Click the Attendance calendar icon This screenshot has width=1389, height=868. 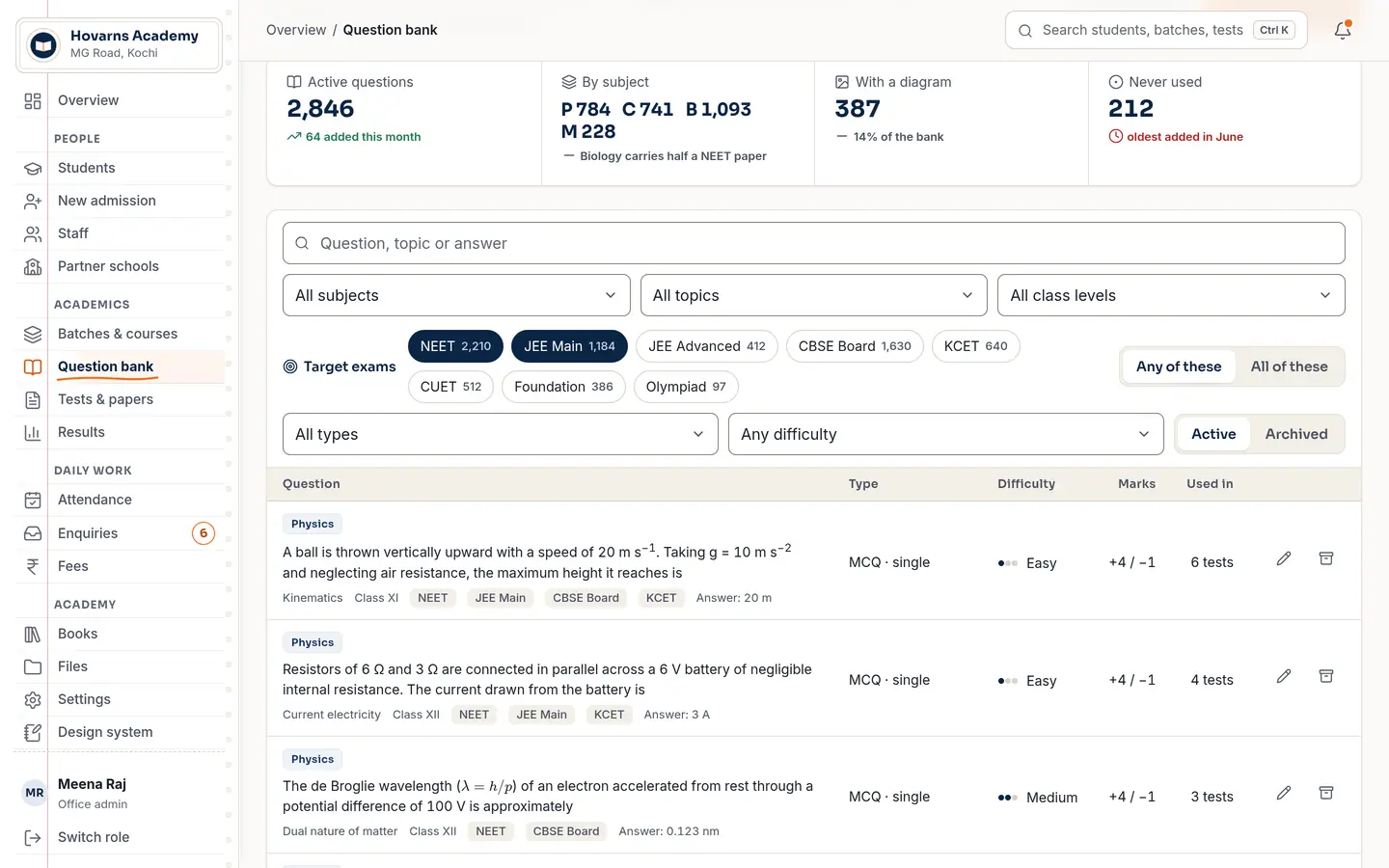coord(33,500)
